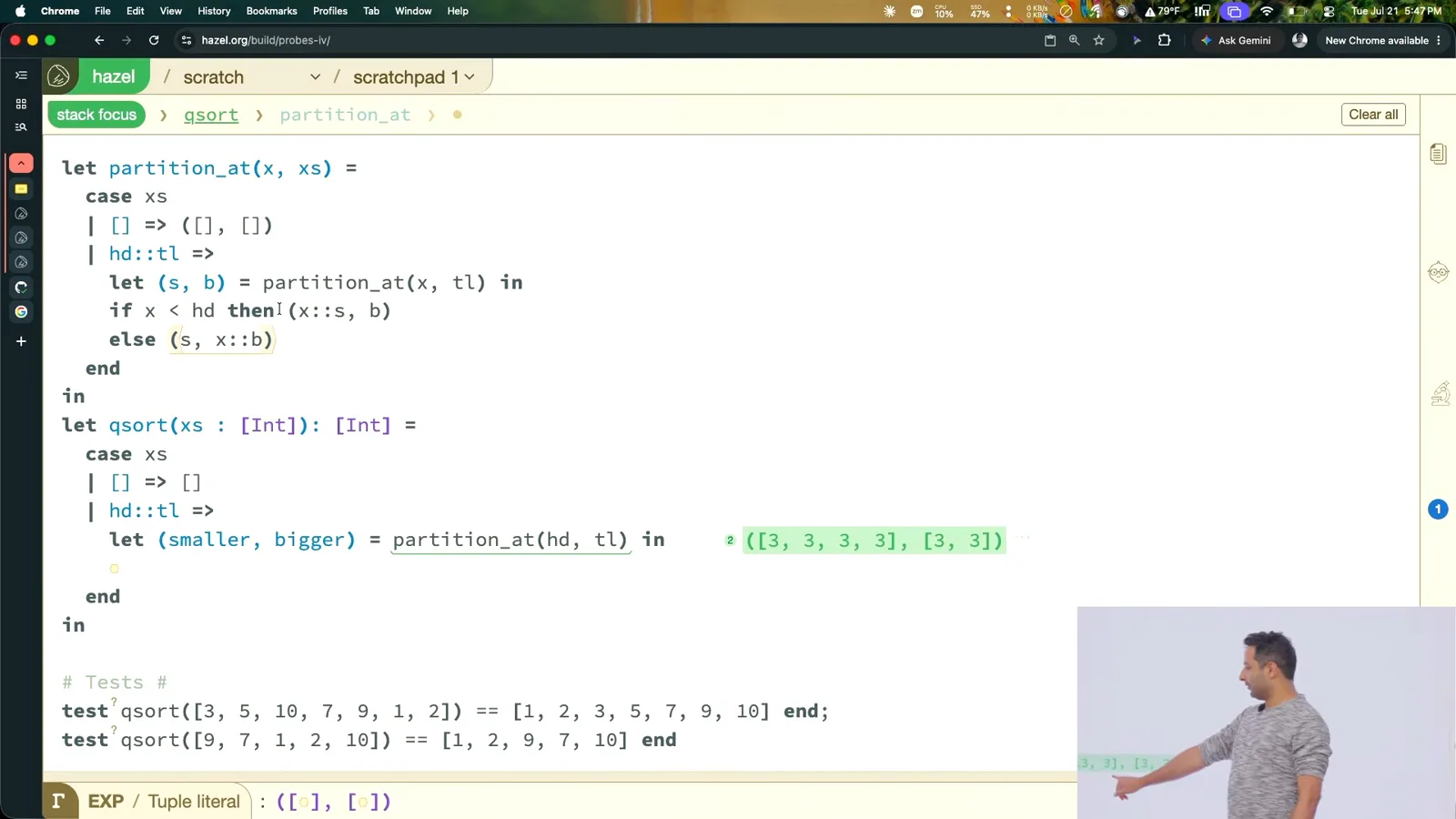Follow the qsort breadcrumb link
The height and width of the screenshot is (819, 1456).
tap(211, 115)
